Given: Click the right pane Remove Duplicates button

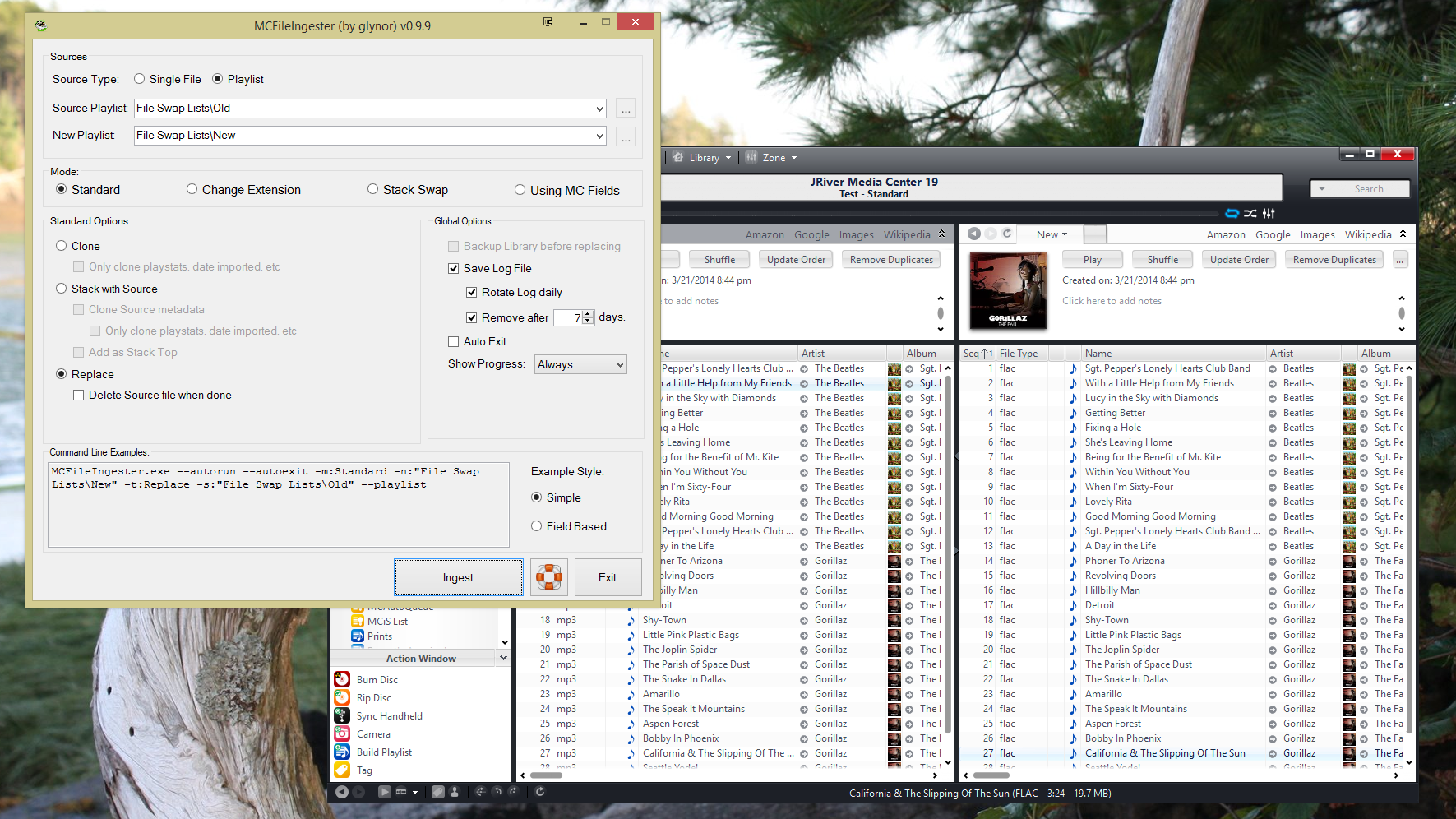Looking at the screenshot, I should point(1334,260).
